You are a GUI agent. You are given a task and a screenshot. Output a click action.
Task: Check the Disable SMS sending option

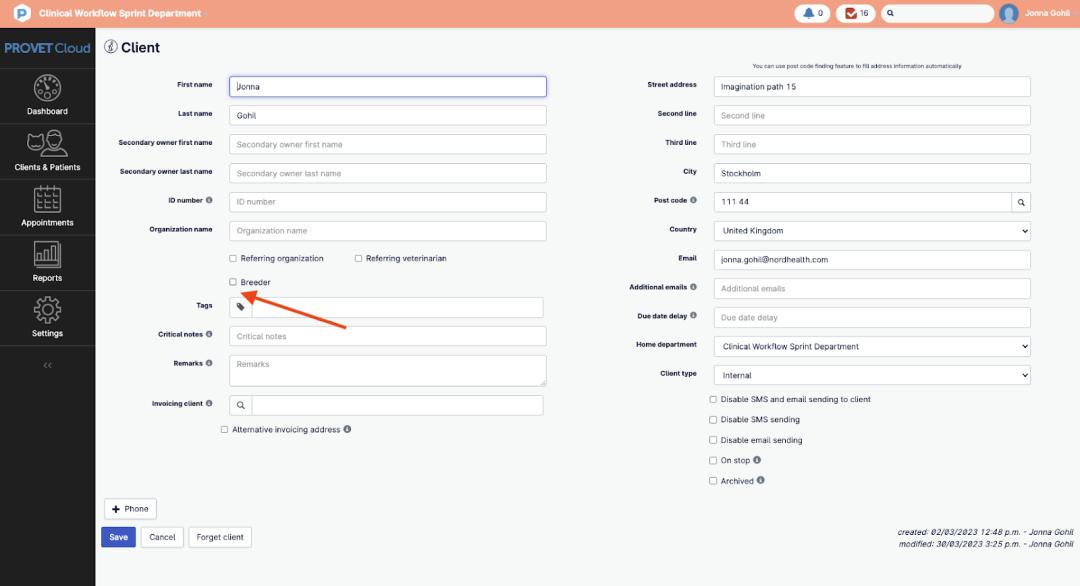pyautogui.click(x=713, y=420)
